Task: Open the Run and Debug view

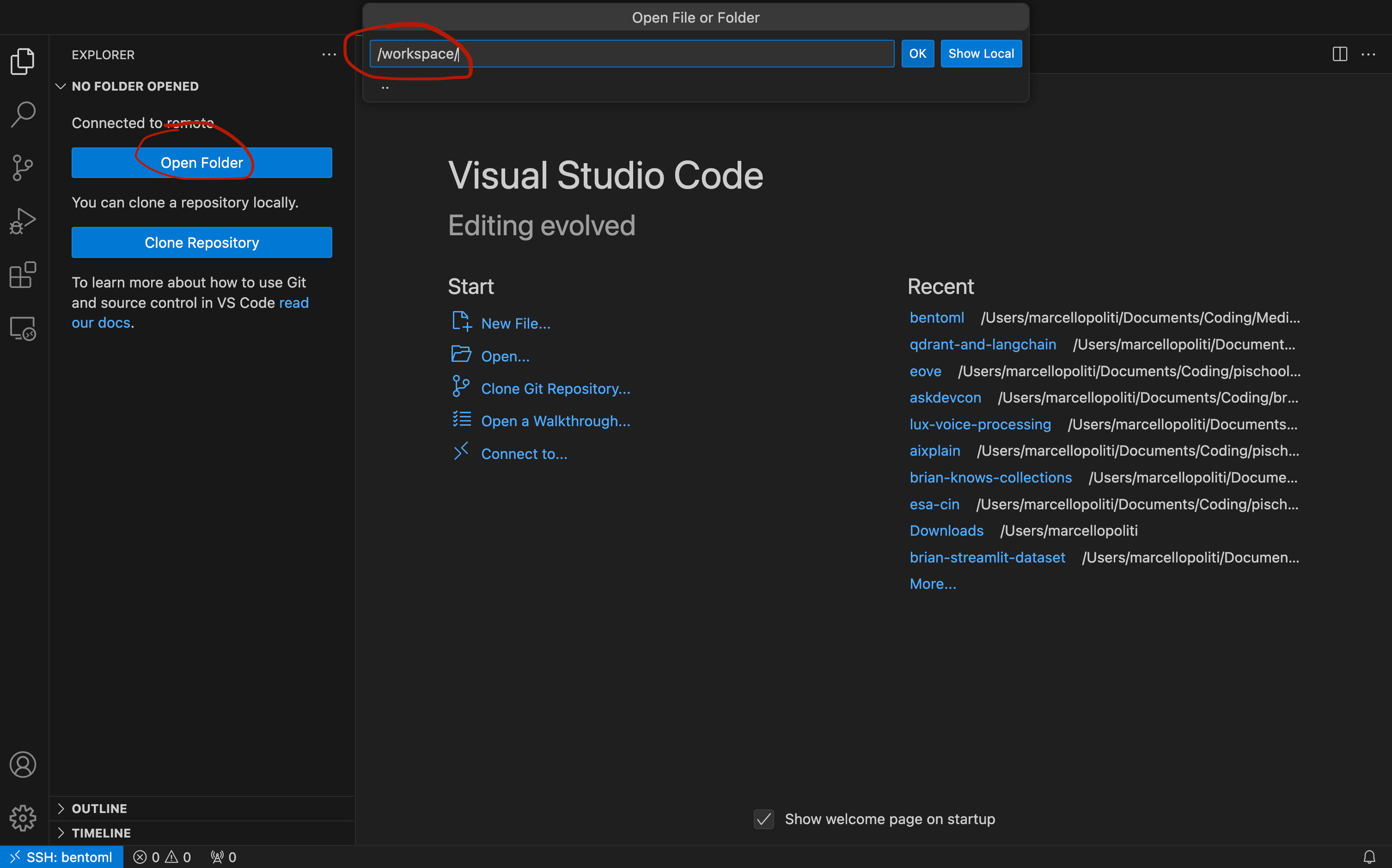Action: pyautogui.click(x=23, y=221)
